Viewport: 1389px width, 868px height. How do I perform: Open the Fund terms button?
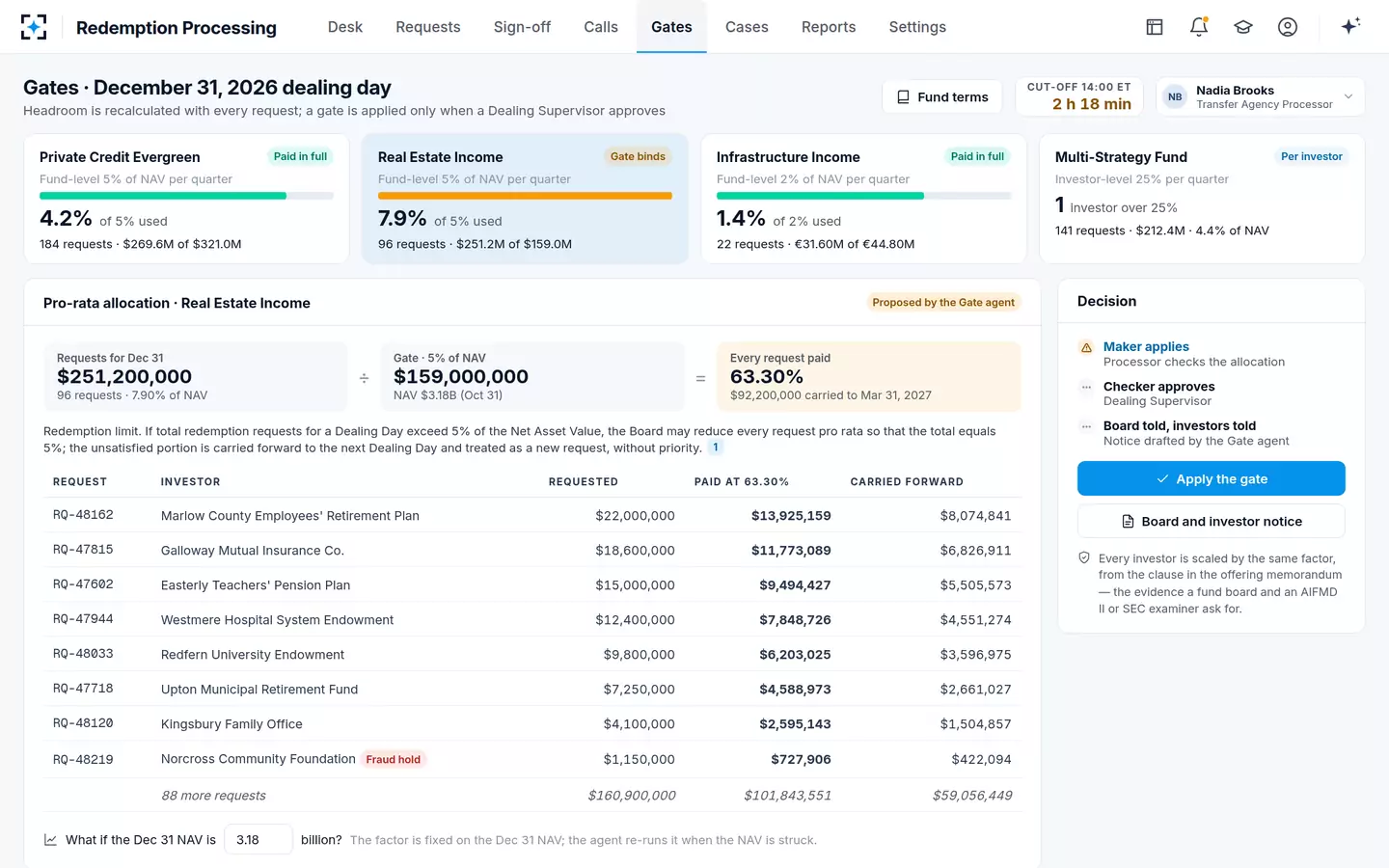942,96
